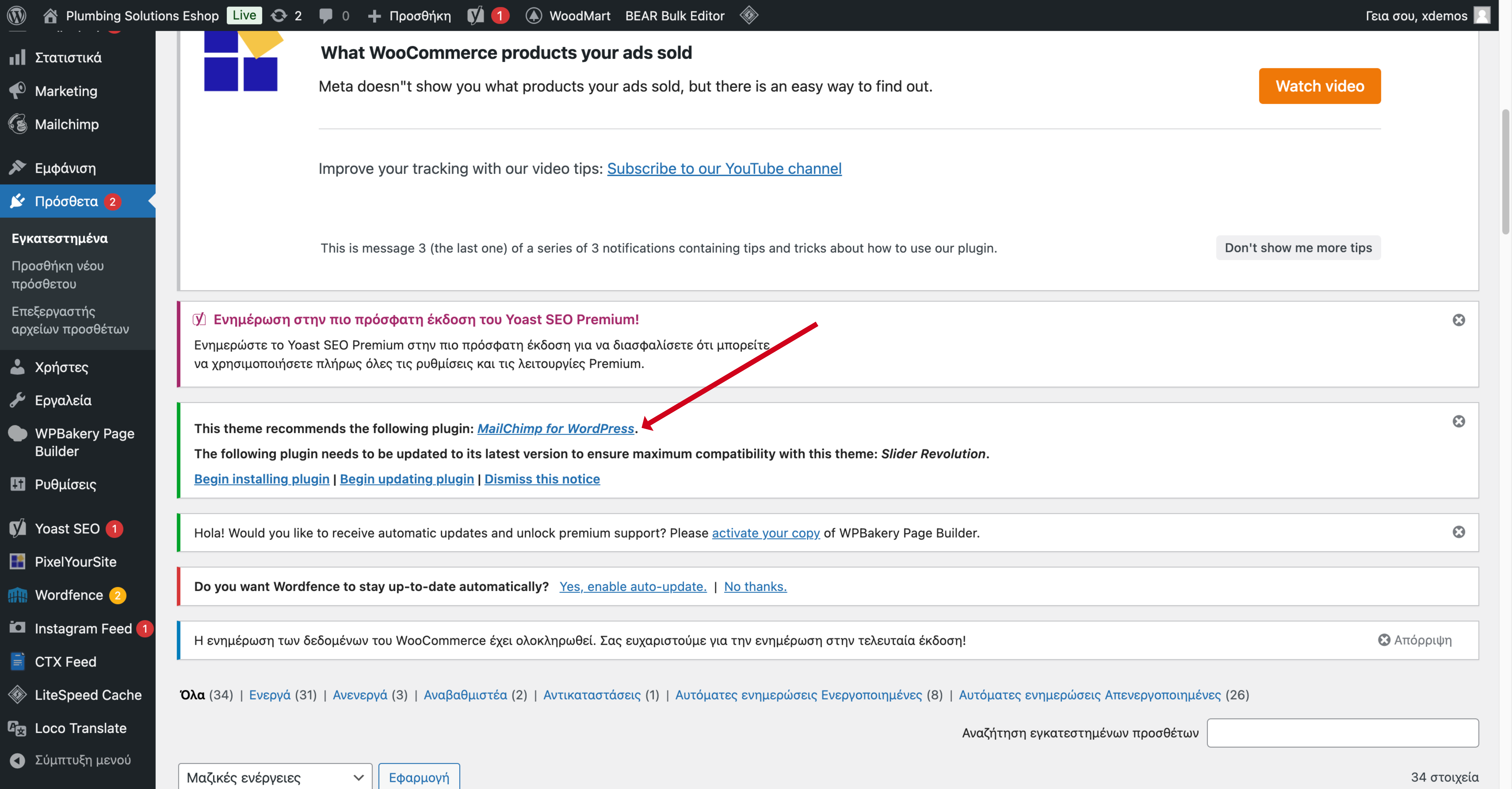Filter plugins by Αντικαταστάσεις
This screenshot has height=789, width=1512.
pyautogui.click(x=592, y=695)
